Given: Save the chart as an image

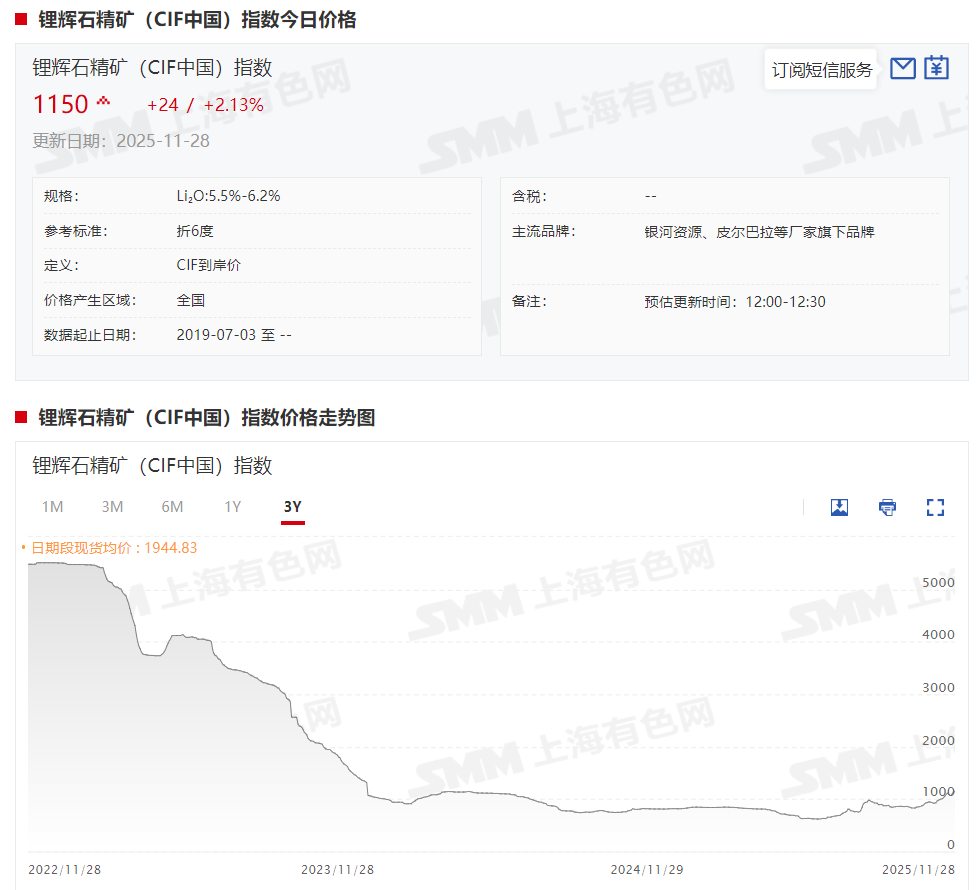Looking at the screenshot, I should [839, 507].
